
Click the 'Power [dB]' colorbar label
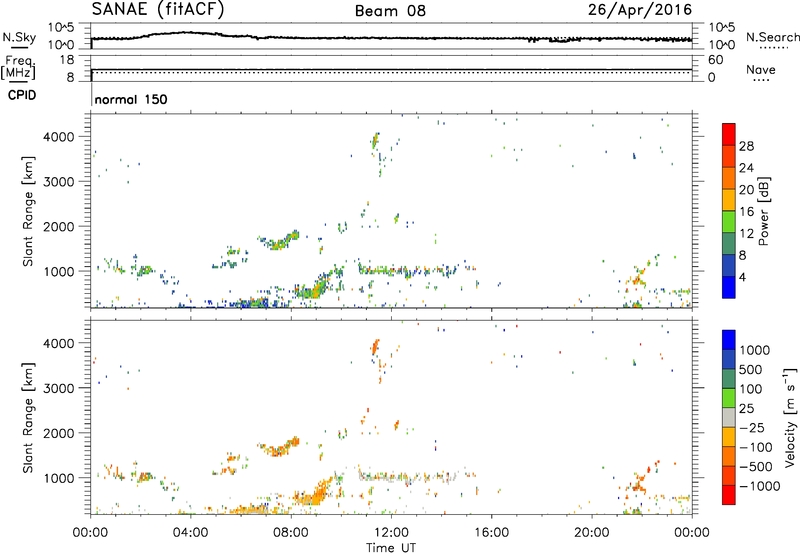pyautogui.click(x=763, y=211)
